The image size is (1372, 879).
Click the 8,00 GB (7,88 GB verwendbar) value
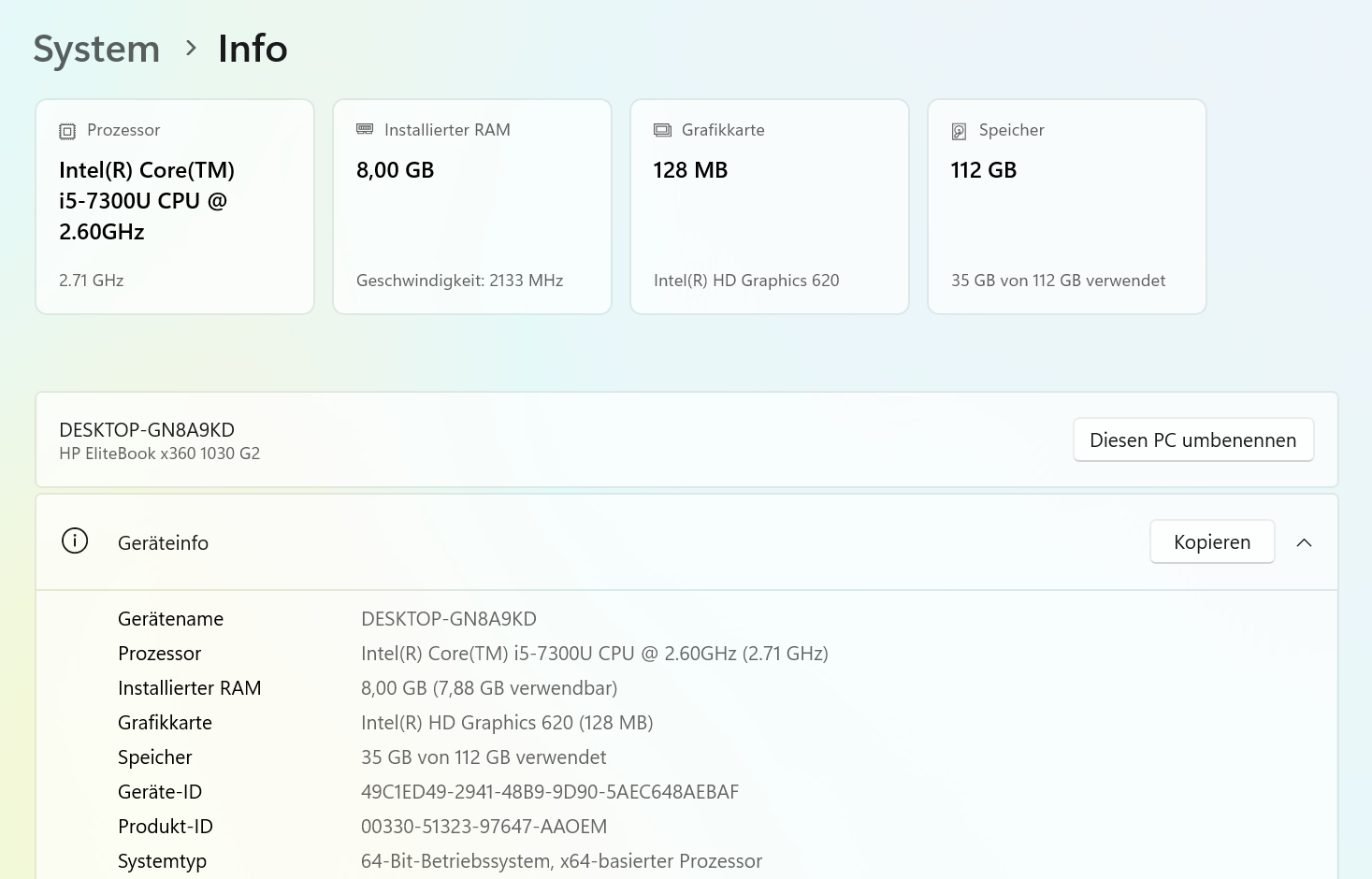(x=489, y=688)
